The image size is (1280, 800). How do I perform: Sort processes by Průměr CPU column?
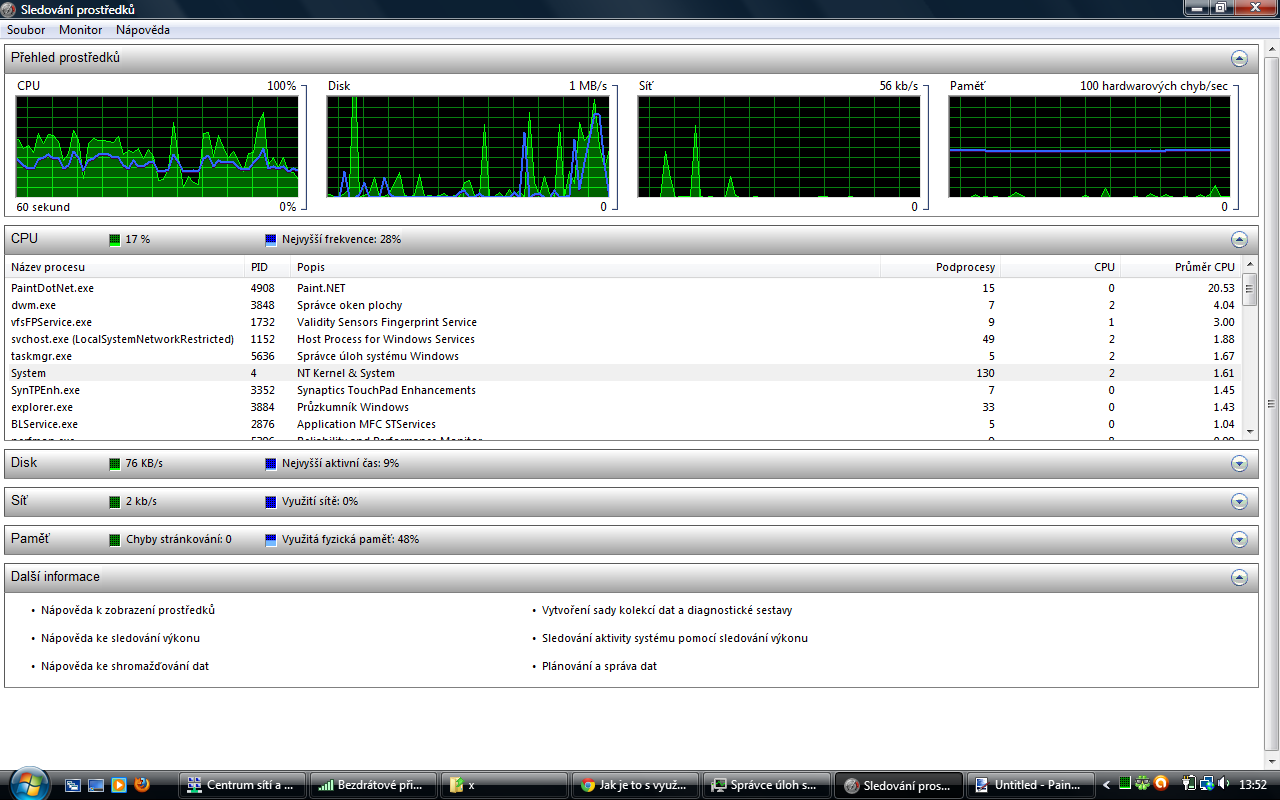(1203, 267)
